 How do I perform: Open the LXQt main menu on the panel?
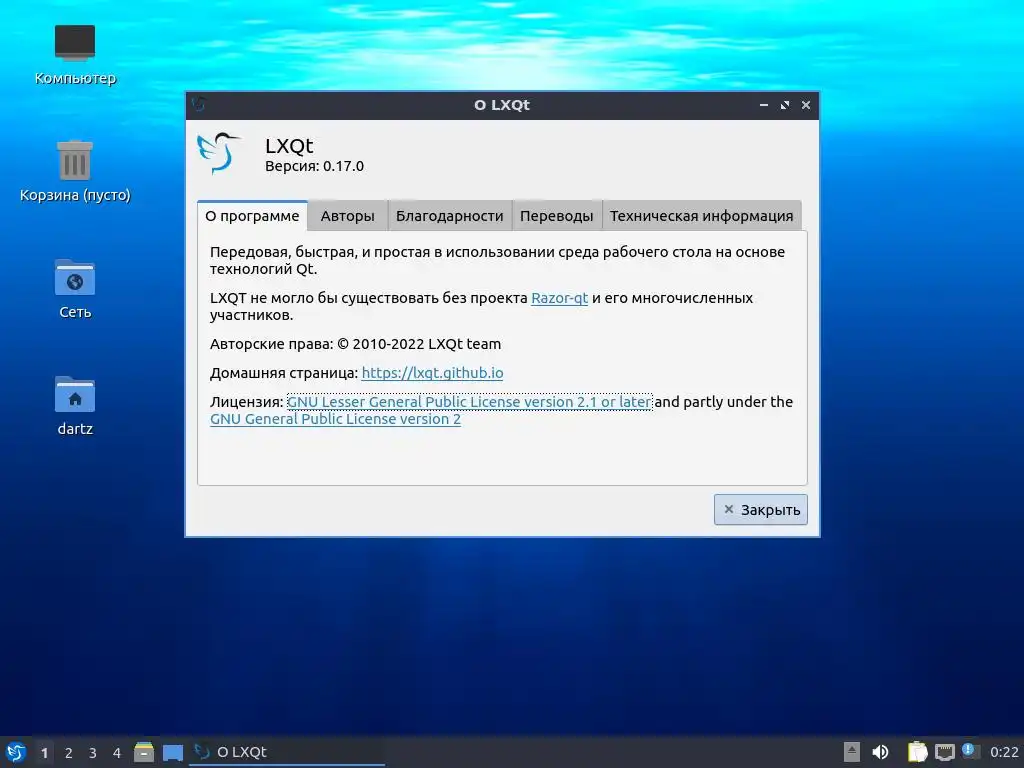pos(16,752)
